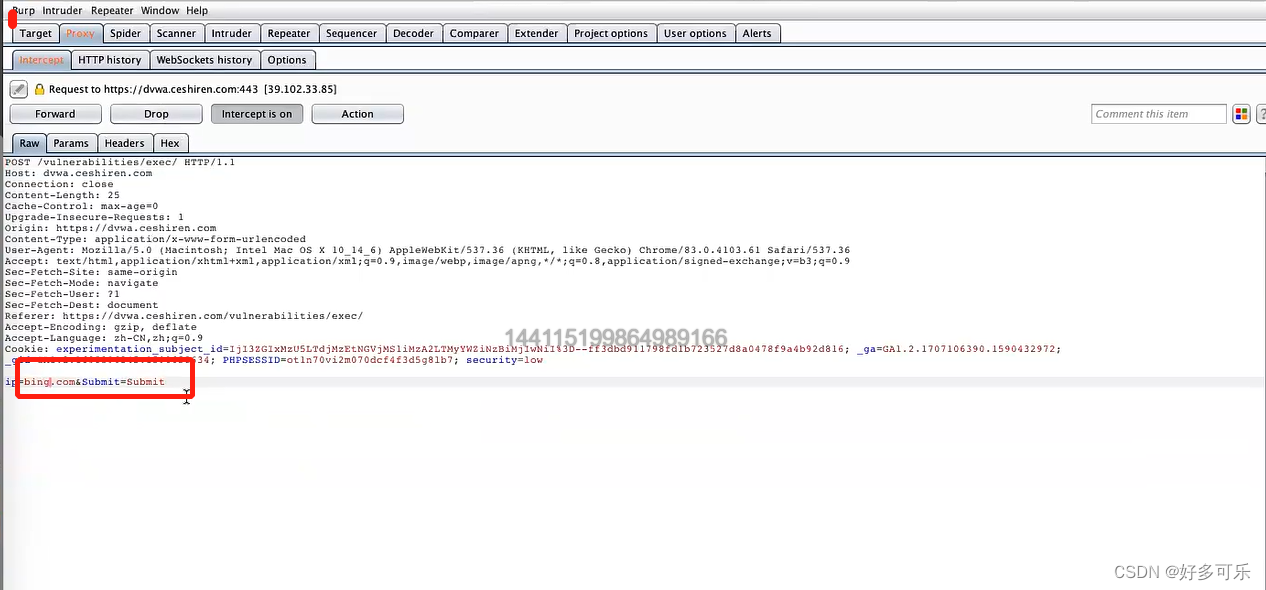1266x590 pixels.
Task: Switch to the Sequencer tab
Action: tap(352, 33)
